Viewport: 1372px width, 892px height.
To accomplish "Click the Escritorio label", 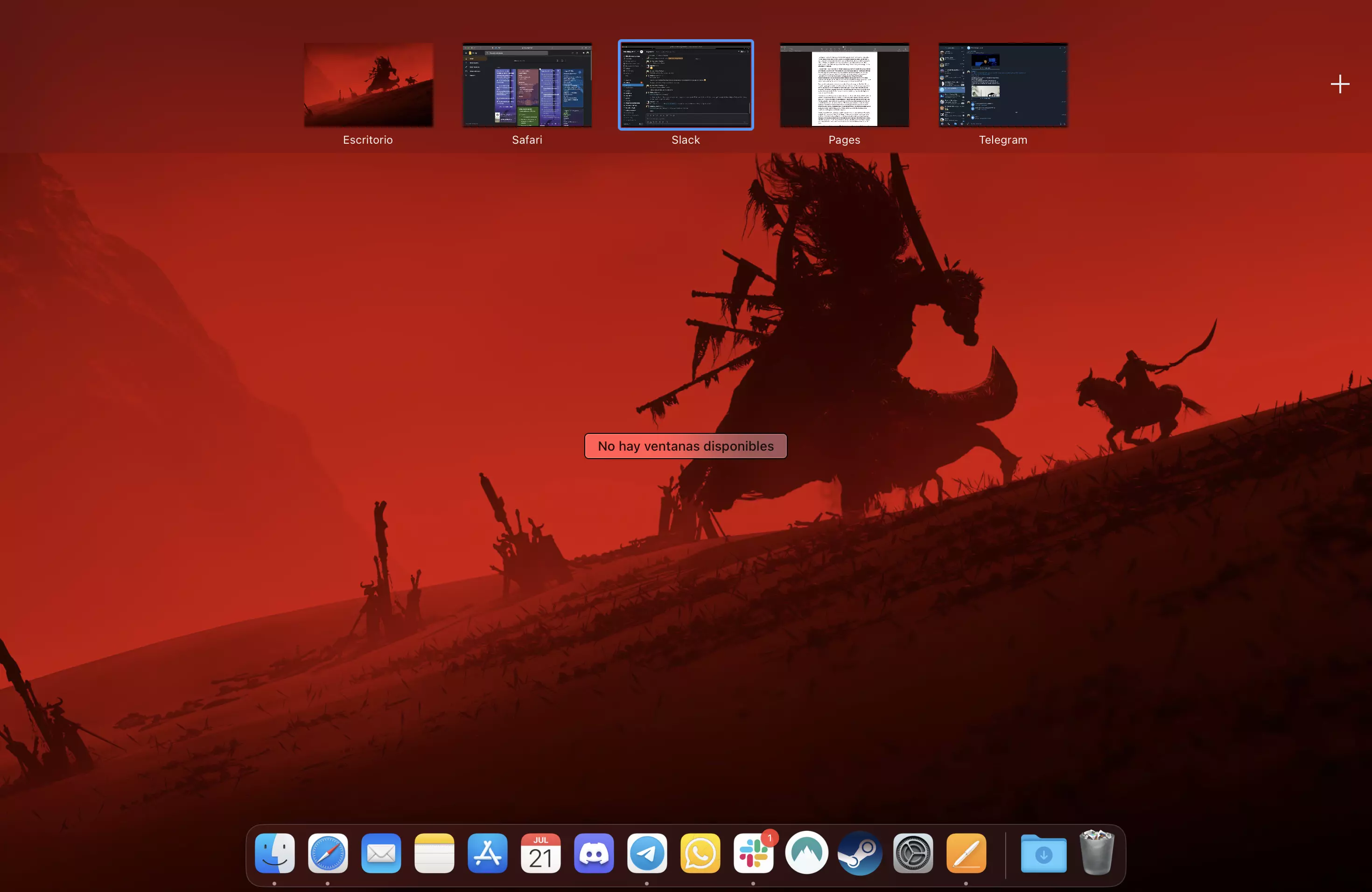I will coord(368,140).
